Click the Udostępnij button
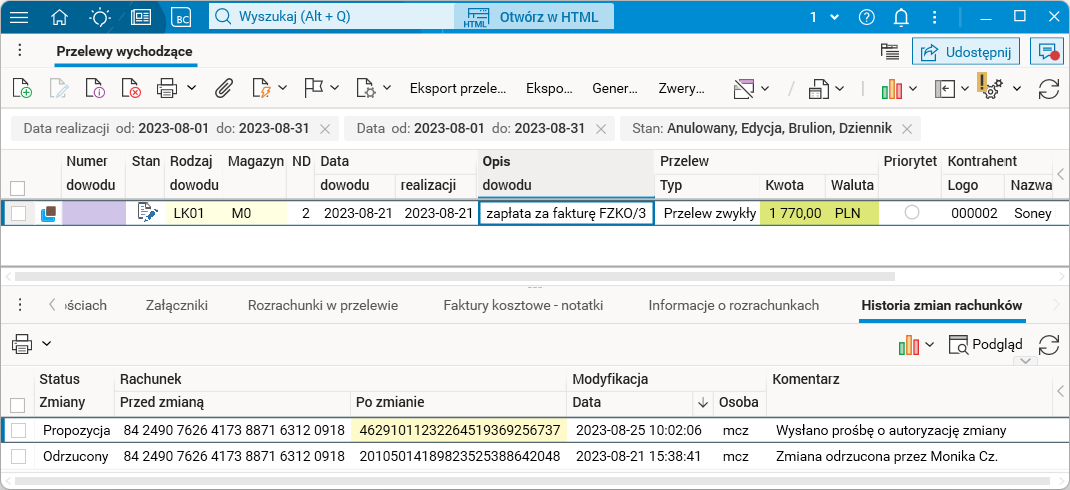1070x490 pixels. coord(966,52)
